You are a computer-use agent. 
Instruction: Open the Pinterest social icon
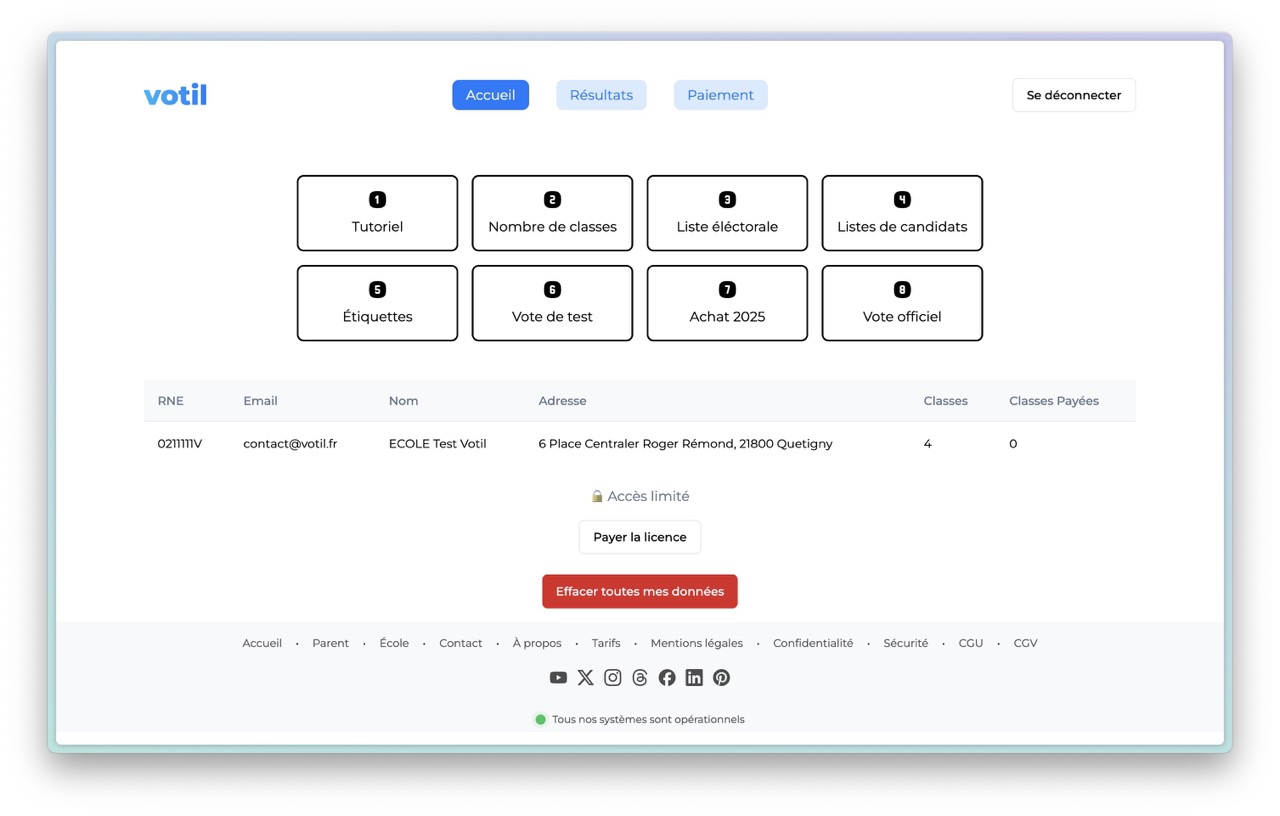point(721,678)
